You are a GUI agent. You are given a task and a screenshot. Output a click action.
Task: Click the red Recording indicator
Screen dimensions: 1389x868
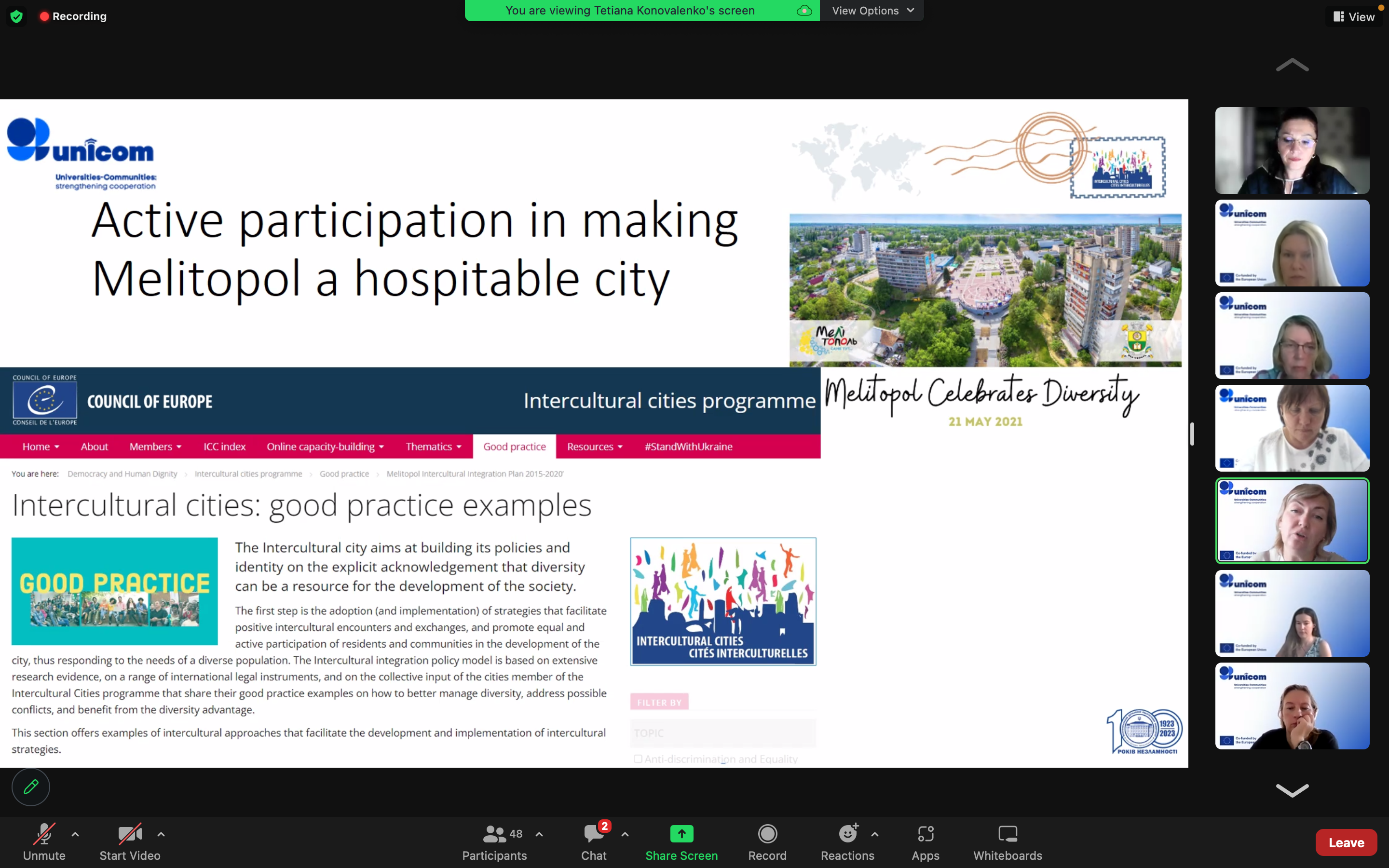pyautogui.click(x=73, y=16)
